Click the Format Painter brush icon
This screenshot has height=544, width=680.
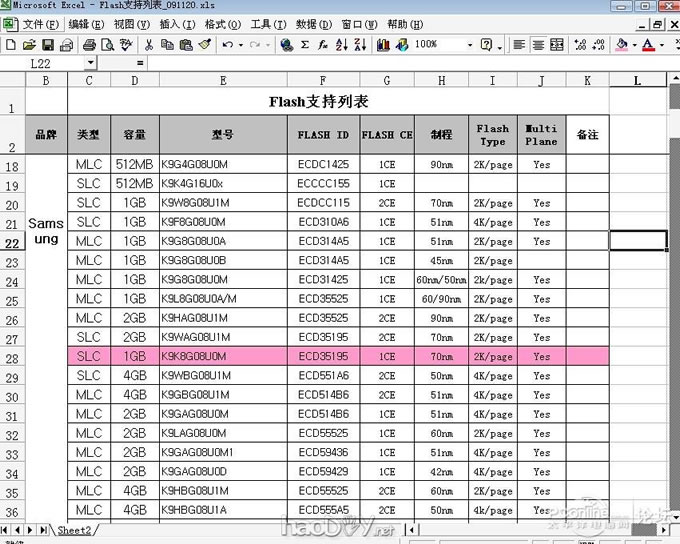tap(204, 45)
